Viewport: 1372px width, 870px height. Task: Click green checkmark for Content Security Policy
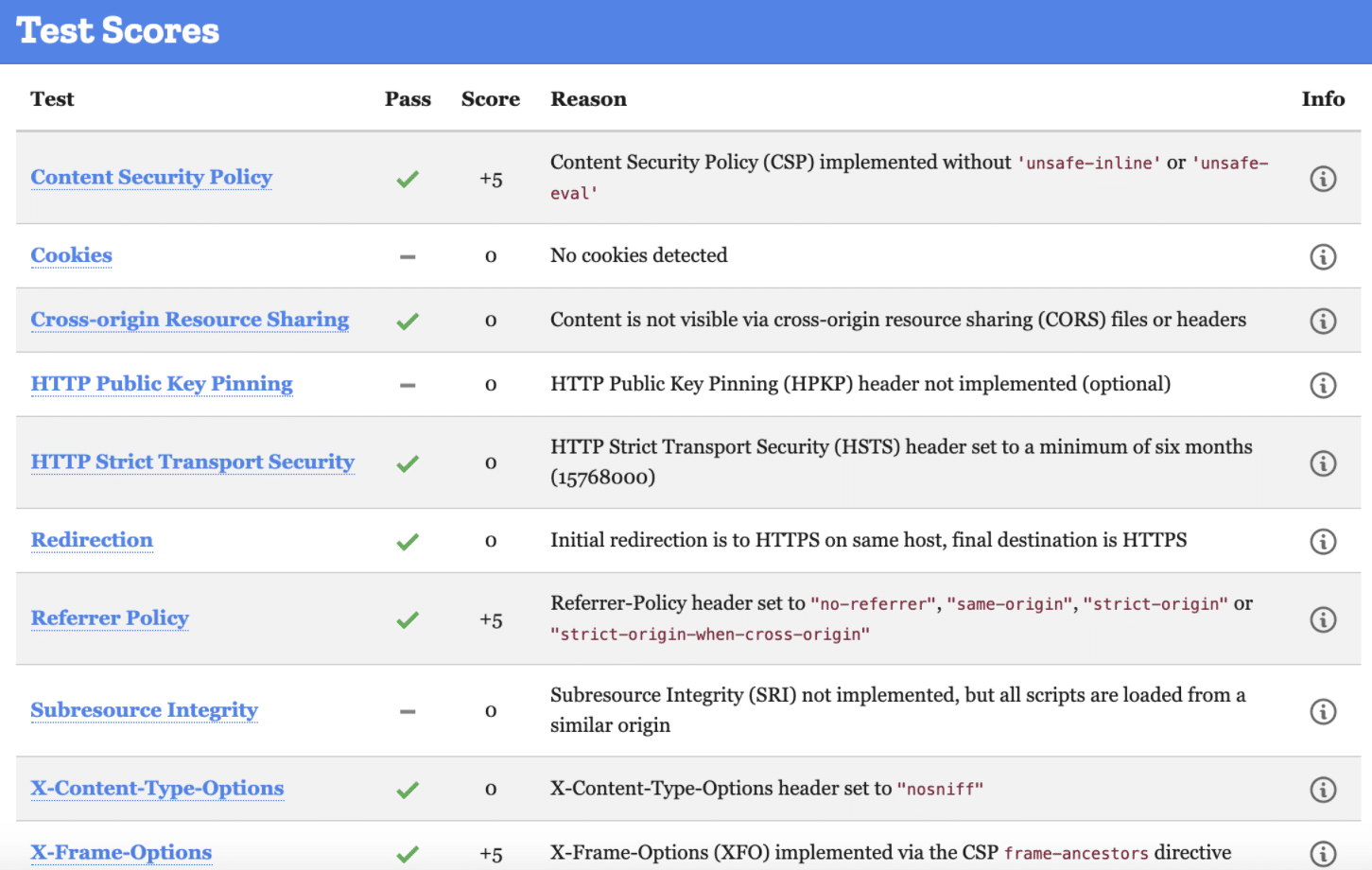pyautogui.click(x=408, y=179)
